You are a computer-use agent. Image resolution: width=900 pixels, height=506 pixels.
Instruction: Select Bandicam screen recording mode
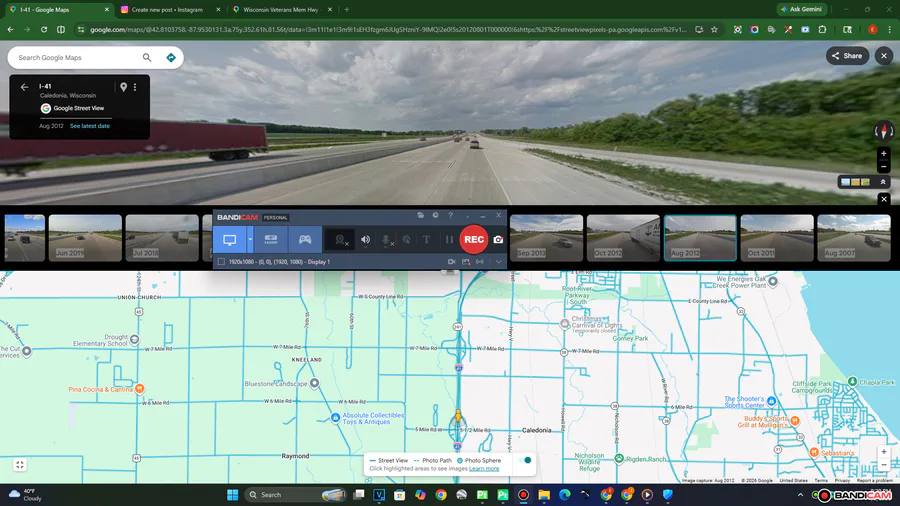pyautogui.click(x=230, y=240)
